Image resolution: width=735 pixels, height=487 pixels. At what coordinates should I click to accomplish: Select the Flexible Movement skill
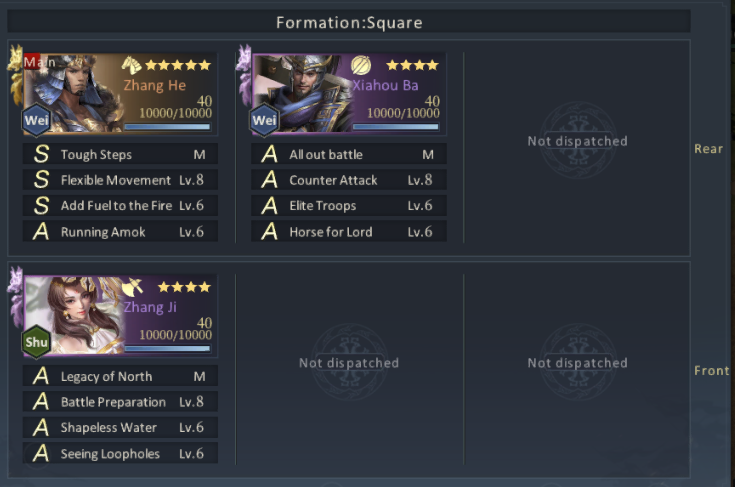click(x=120, y=180)
